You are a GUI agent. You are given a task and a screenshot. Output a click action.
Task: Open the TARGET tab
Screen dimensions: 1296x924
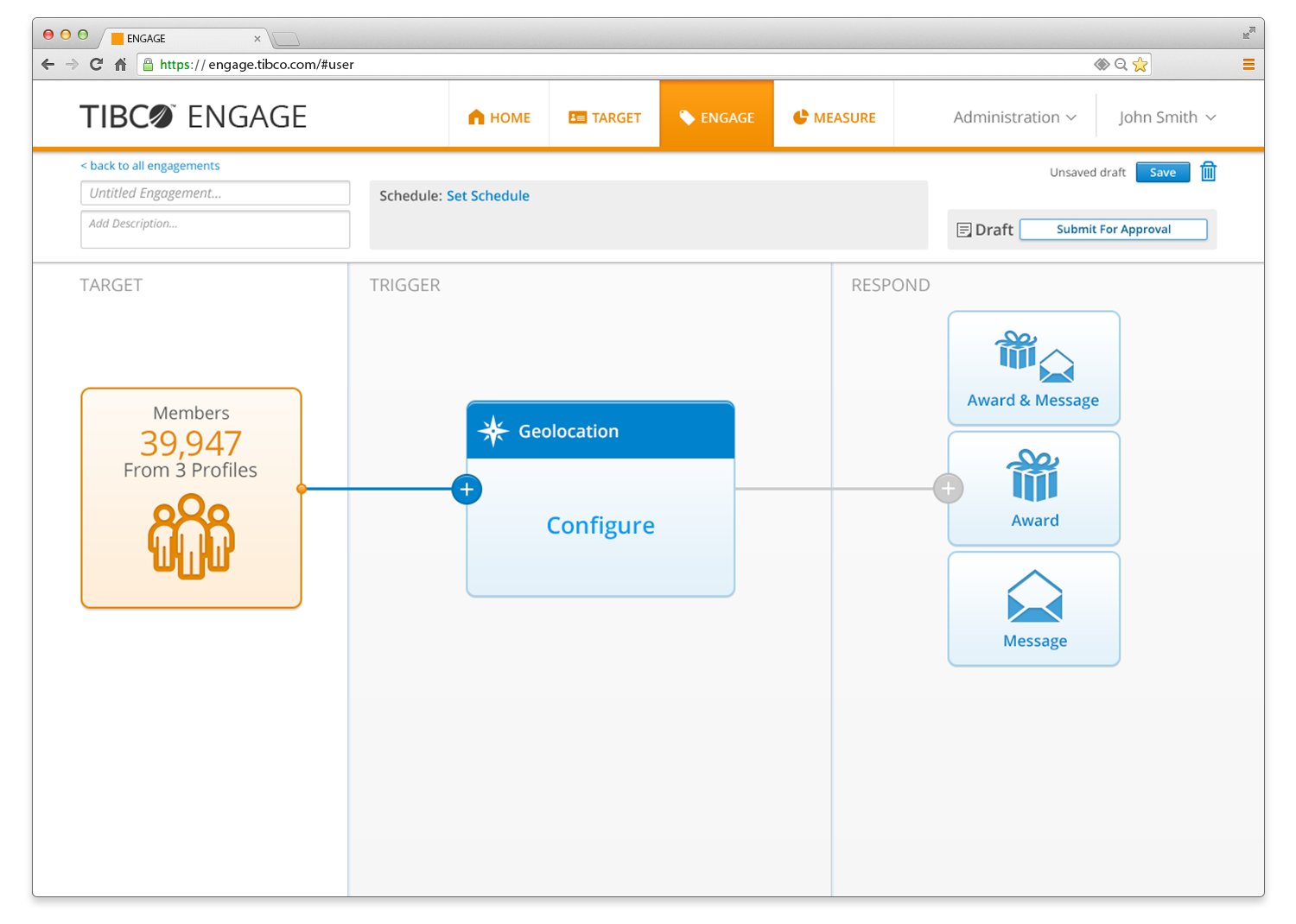pos(605,117)
